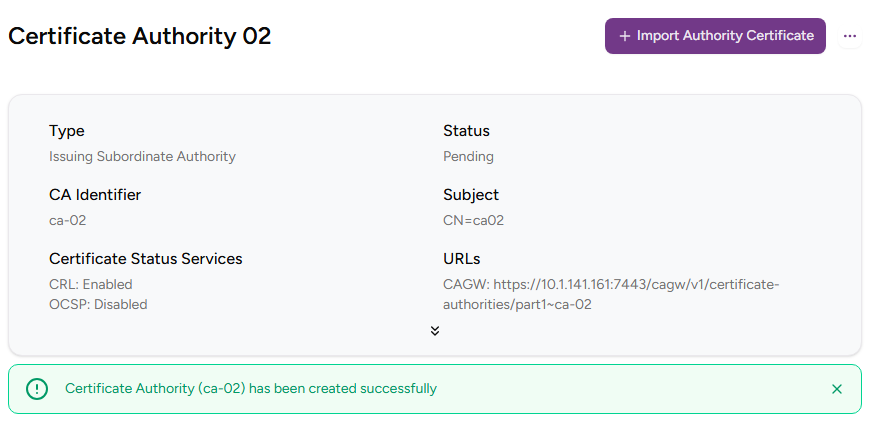Click the plus icon on Import button

click(x=625, y=36)
